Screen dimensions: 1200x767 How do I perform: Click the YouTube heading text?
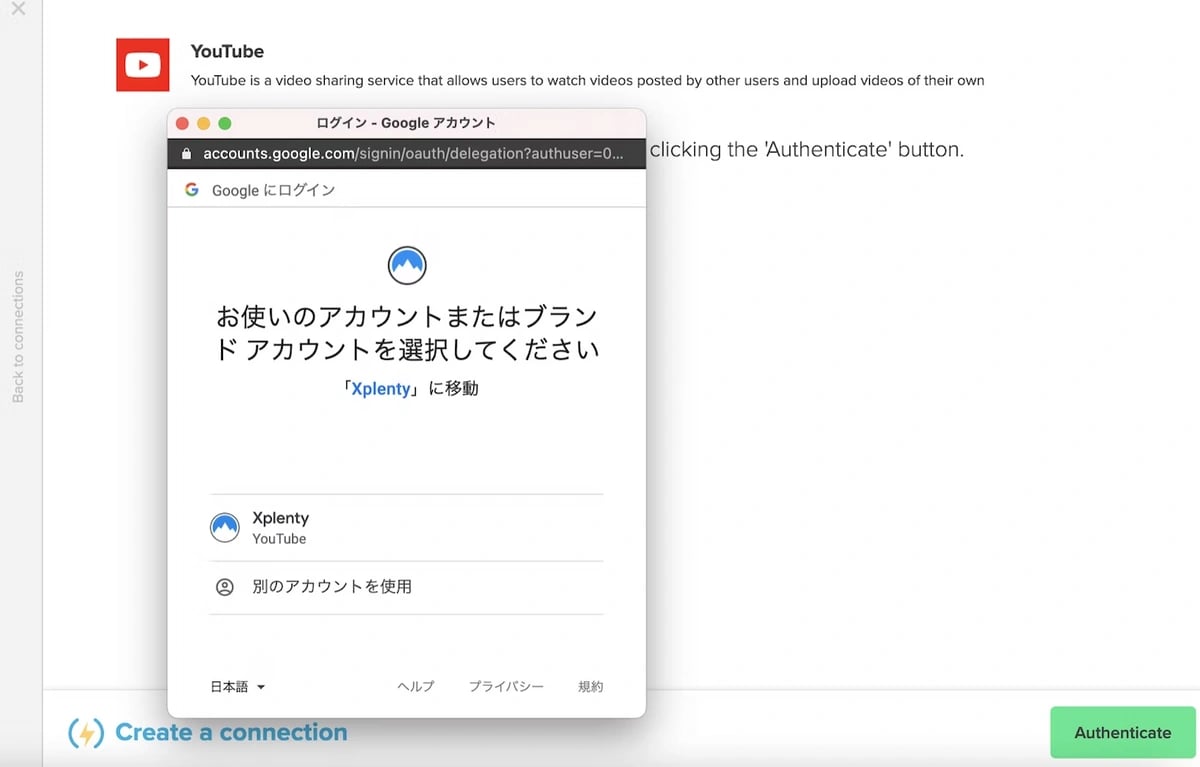tap(227, 51)
